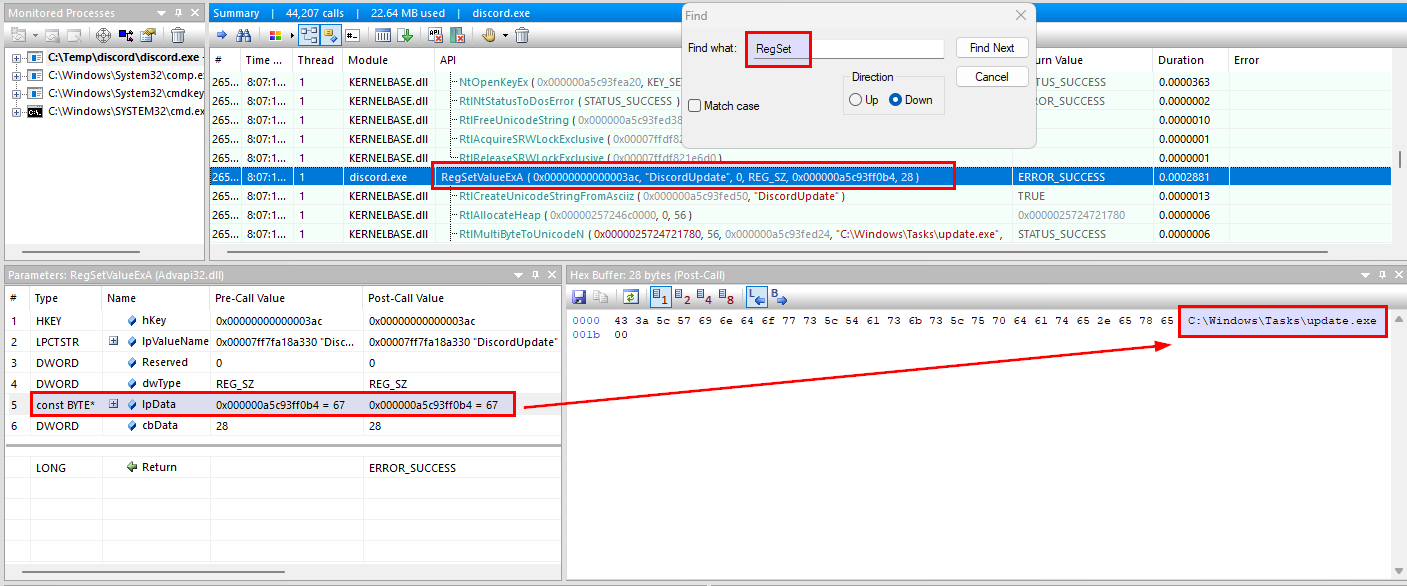The height and width of the screenshot is (586, 1407).
Task: Open the hand icon dropdown arrow
Action: click(504, 35)
